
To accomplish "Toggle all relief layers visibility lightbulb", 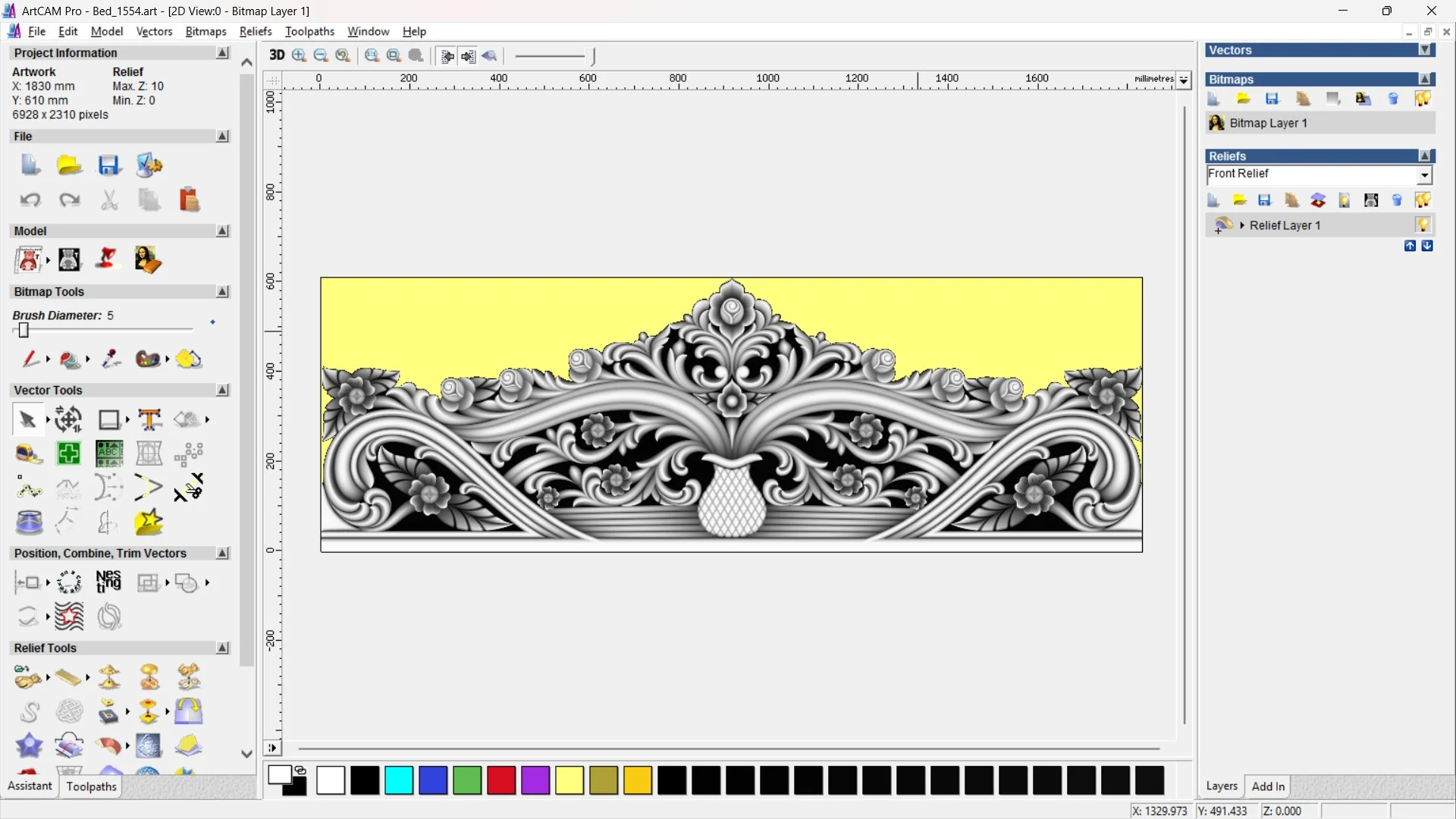I will tap(1423, 200).
